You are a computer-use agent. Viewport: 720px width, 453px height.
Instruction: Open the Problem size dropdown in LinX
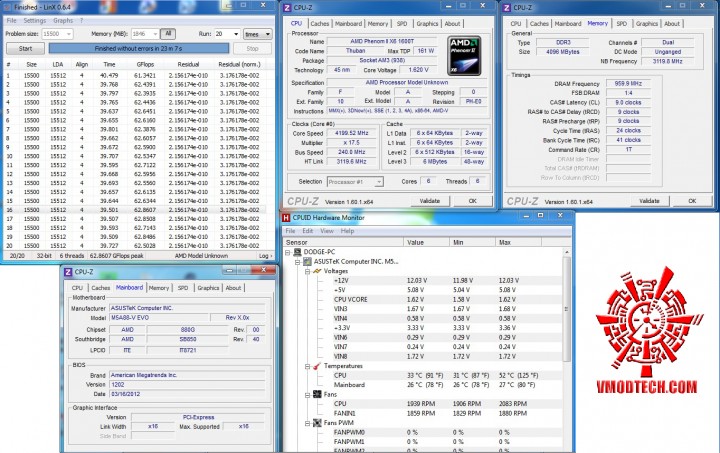point(68,34)
